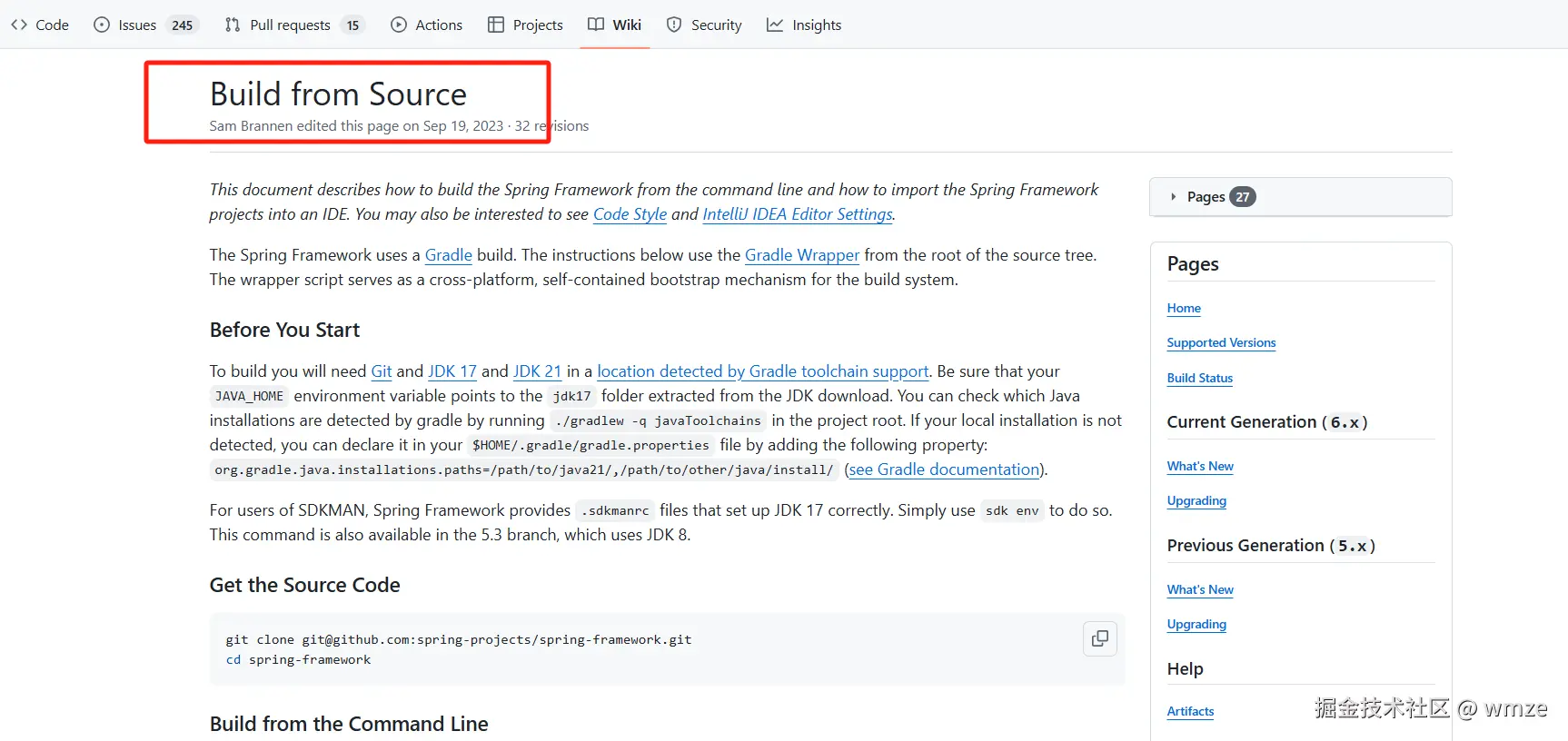This screenshot has width=1568, height=741.
Task: Expand the Pages 27 disclosure triangle
Action: pyautogui.click(x=1173, y=197)
